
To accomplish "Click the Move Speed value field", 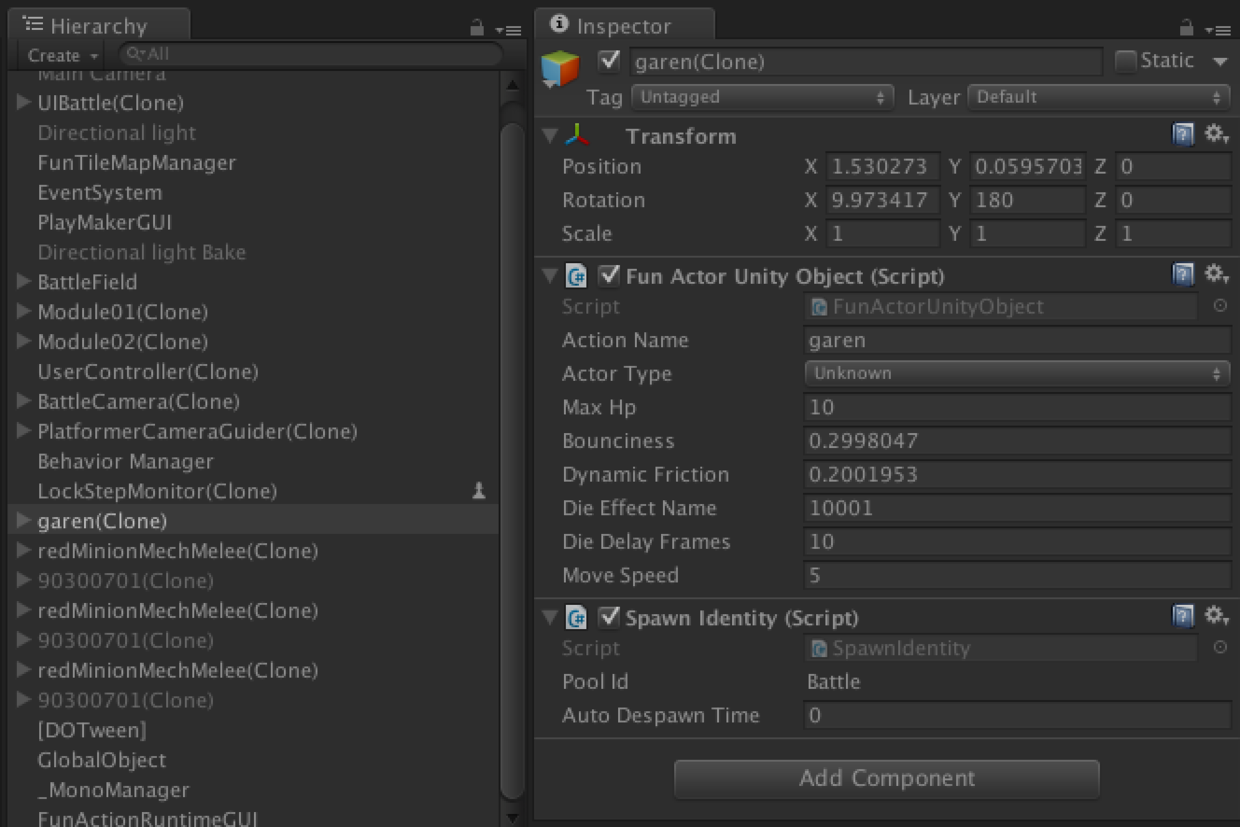I will point(1017,575).
